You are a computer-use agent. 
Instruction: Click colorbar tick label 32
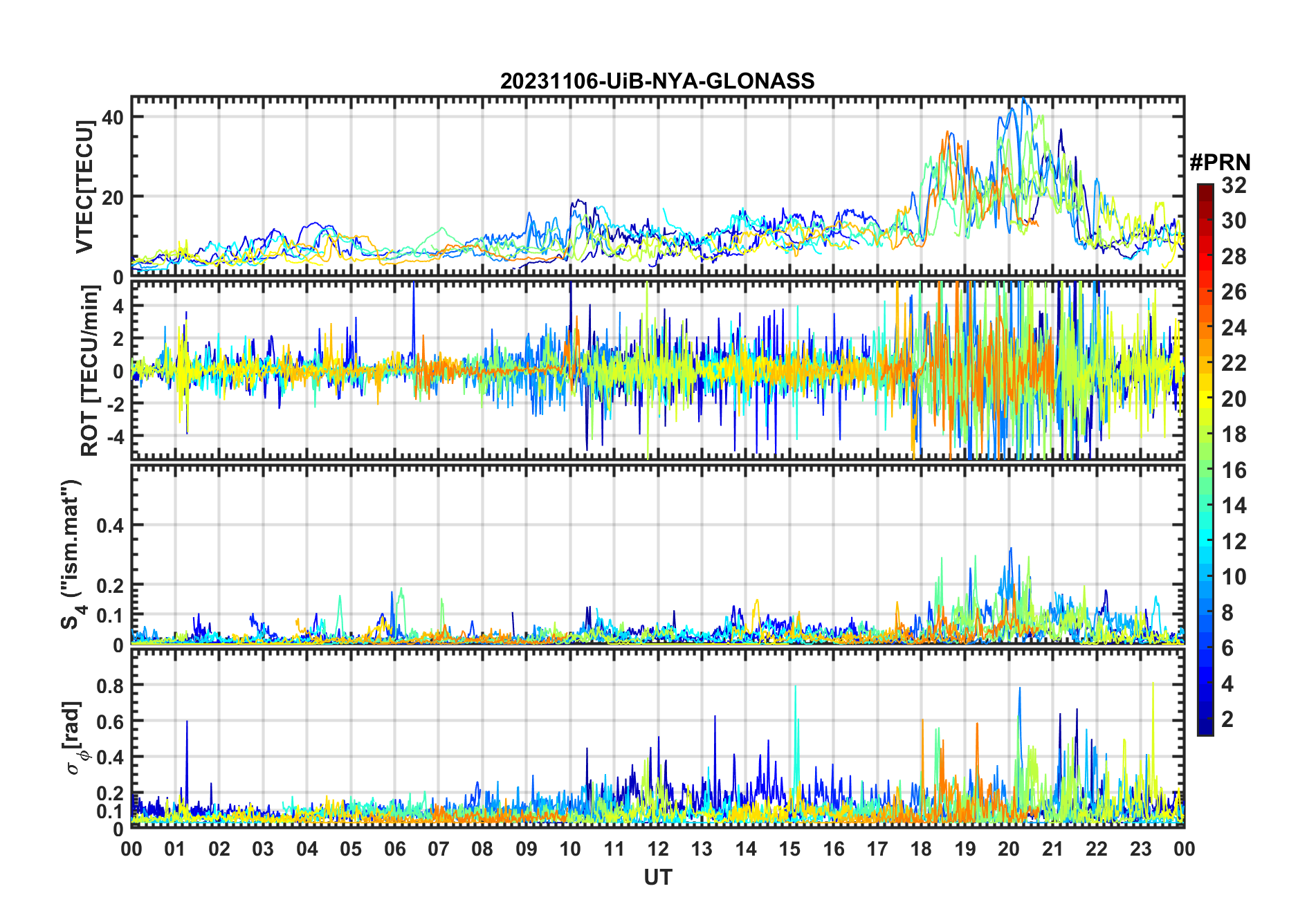(1234, 185)
